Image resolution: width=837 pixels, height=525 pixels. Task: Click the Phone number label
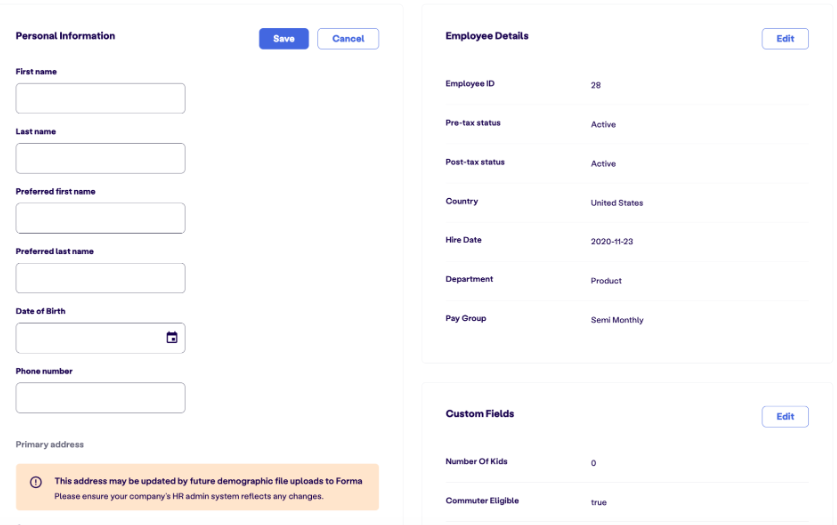[44, 371]
